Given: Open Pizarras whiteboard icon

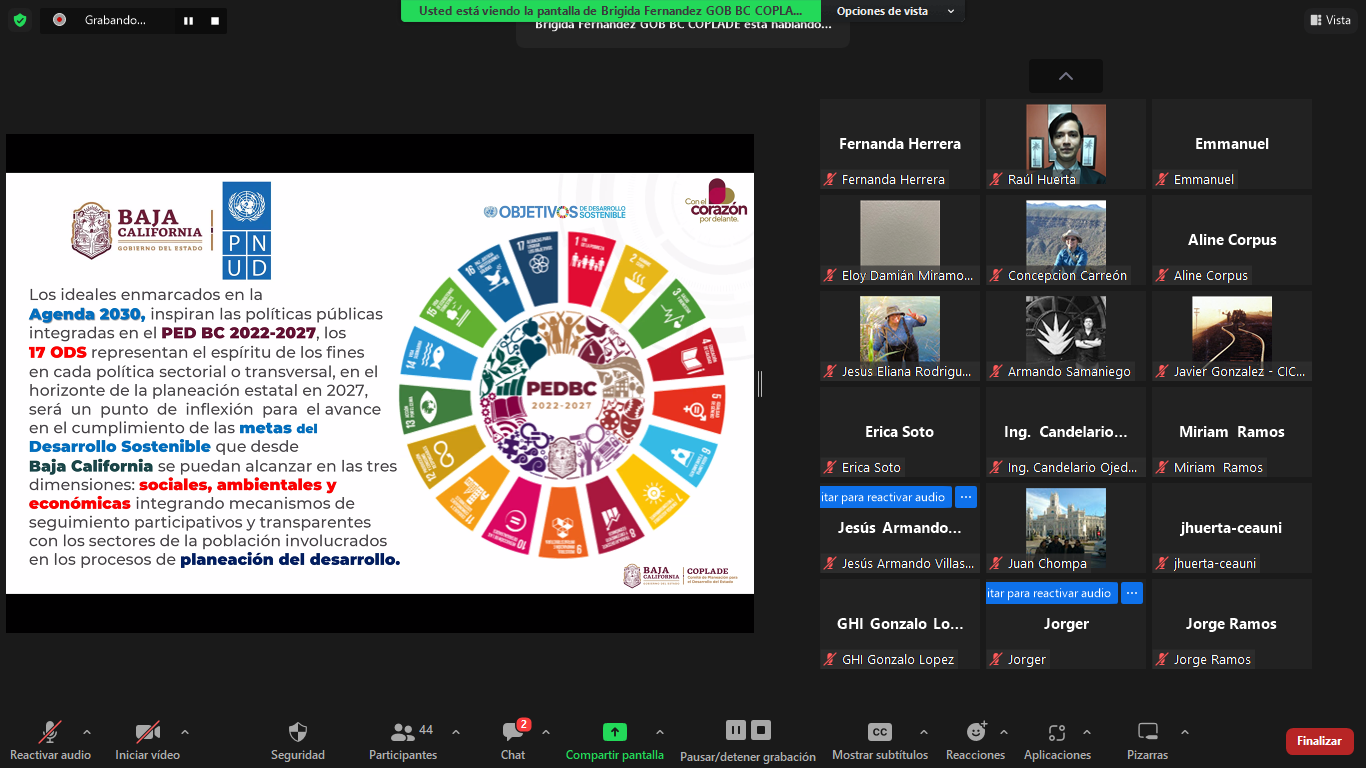Looking at the screenshot, I should (x=1147, y=732).
